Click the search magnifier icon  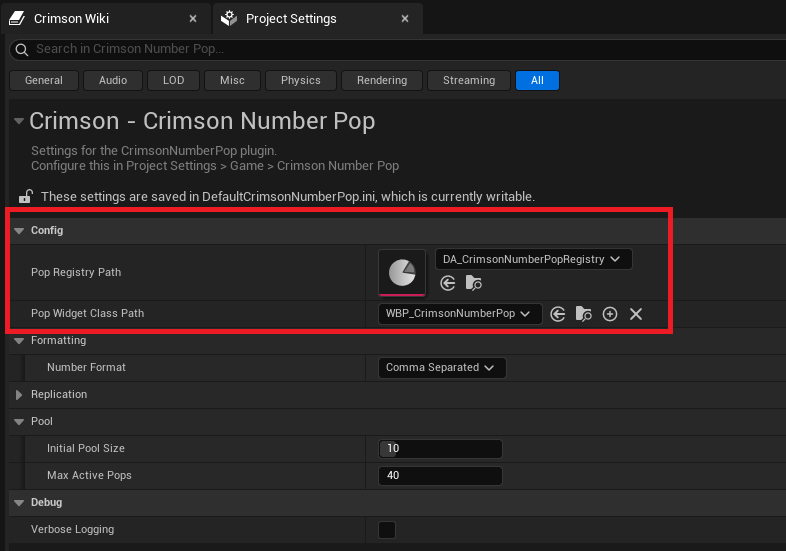[22, 49]
